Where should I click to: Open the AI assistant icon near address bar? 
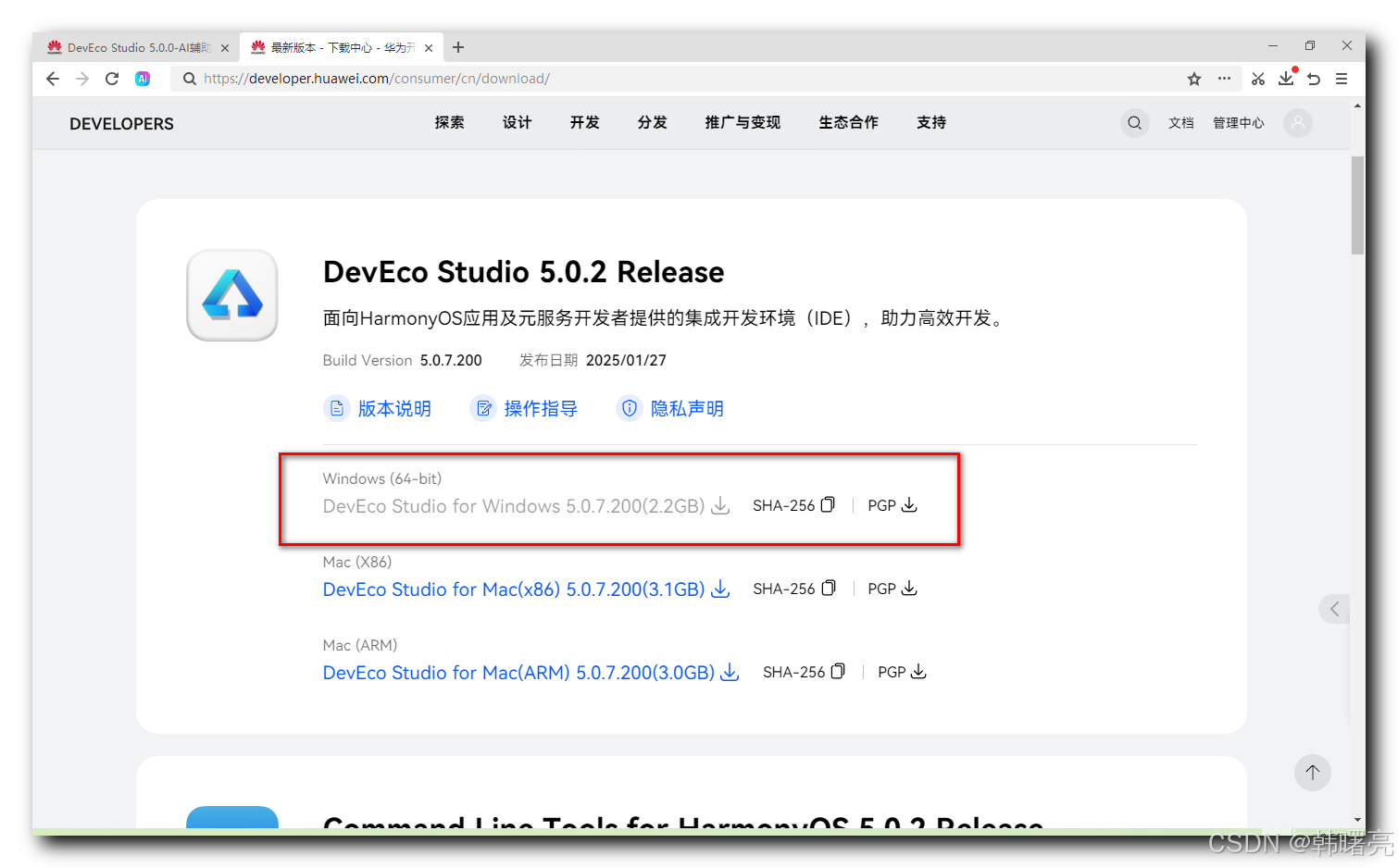(143, 79)
